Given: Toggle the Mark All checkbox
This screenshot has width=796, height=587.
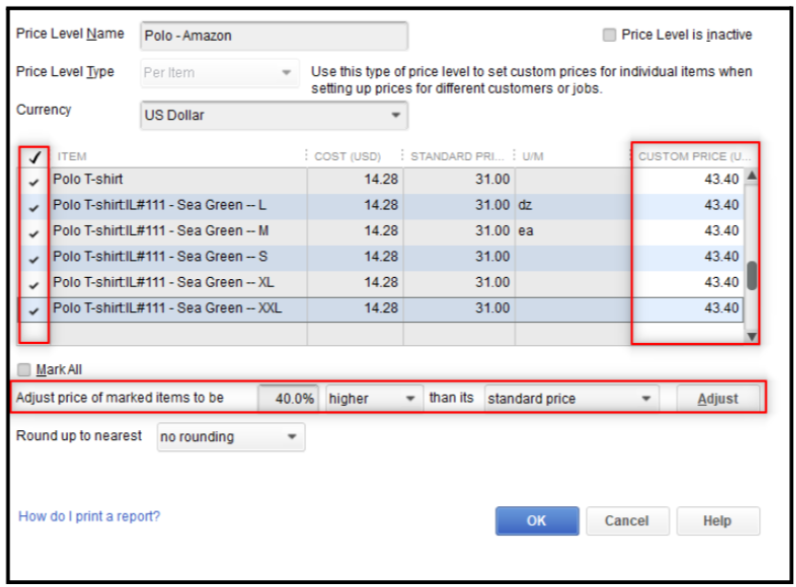Looking at the screenshot, I should pos(24,369).
